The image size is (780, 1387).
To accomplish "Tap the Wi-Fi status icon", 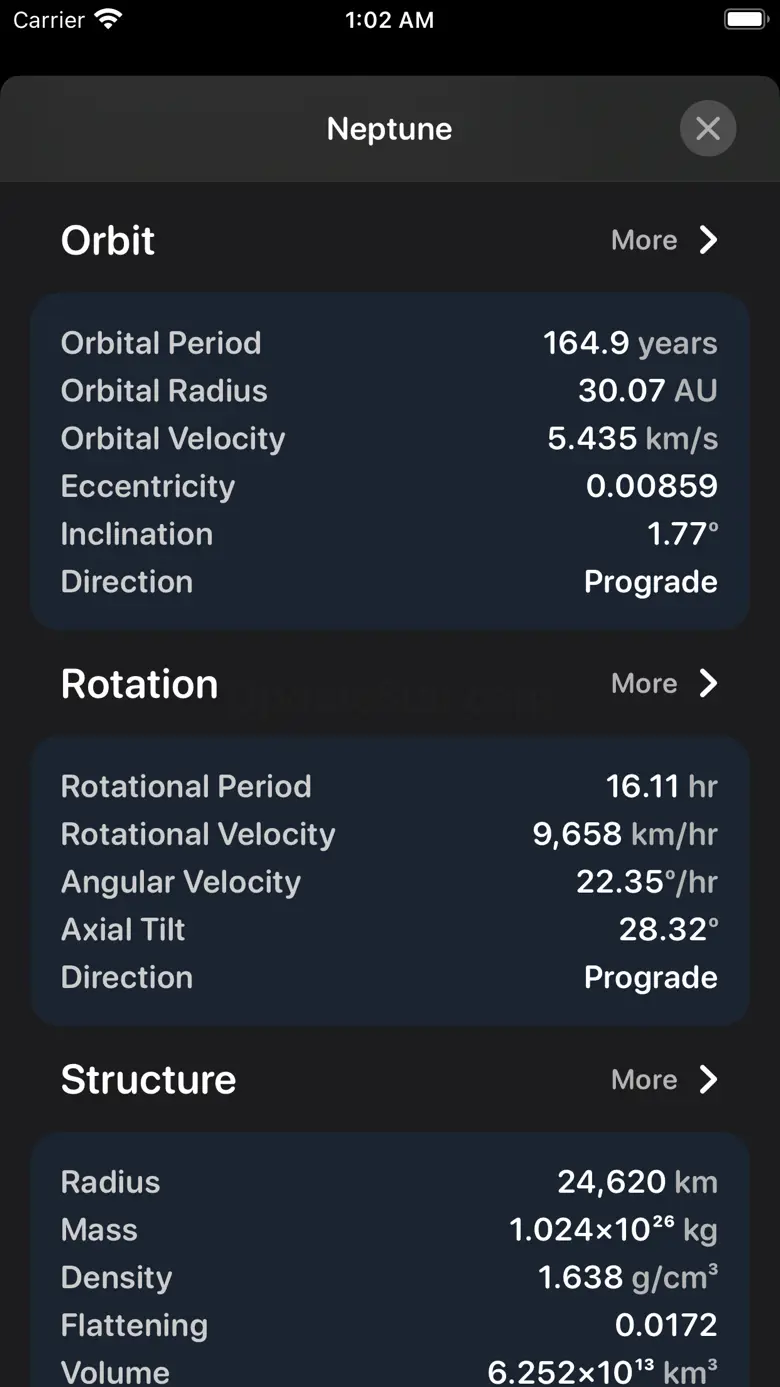I will click(x=107, y=20).
